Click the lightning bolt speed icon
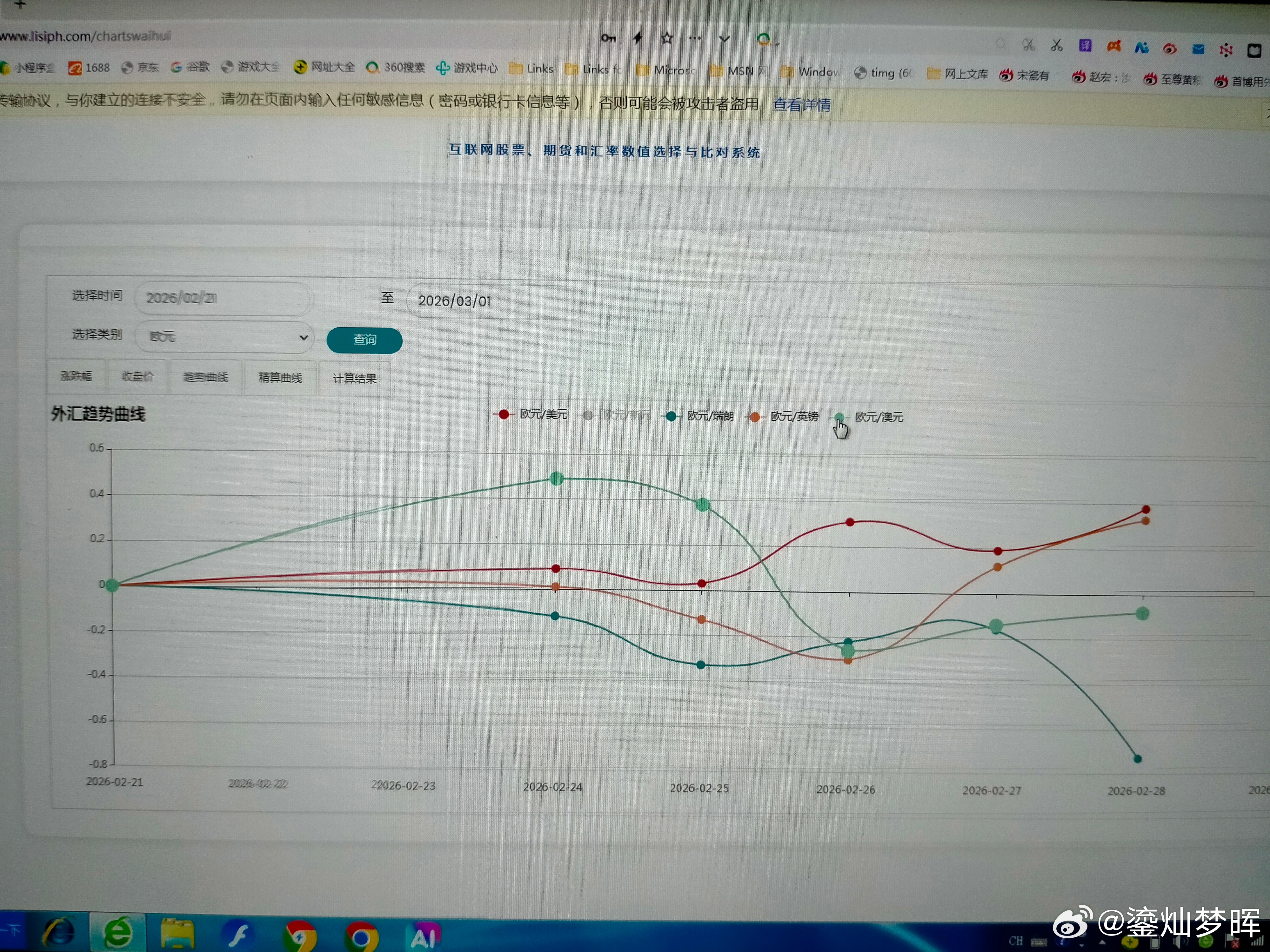Screen dimensions: 1270x952 [637, 38]
